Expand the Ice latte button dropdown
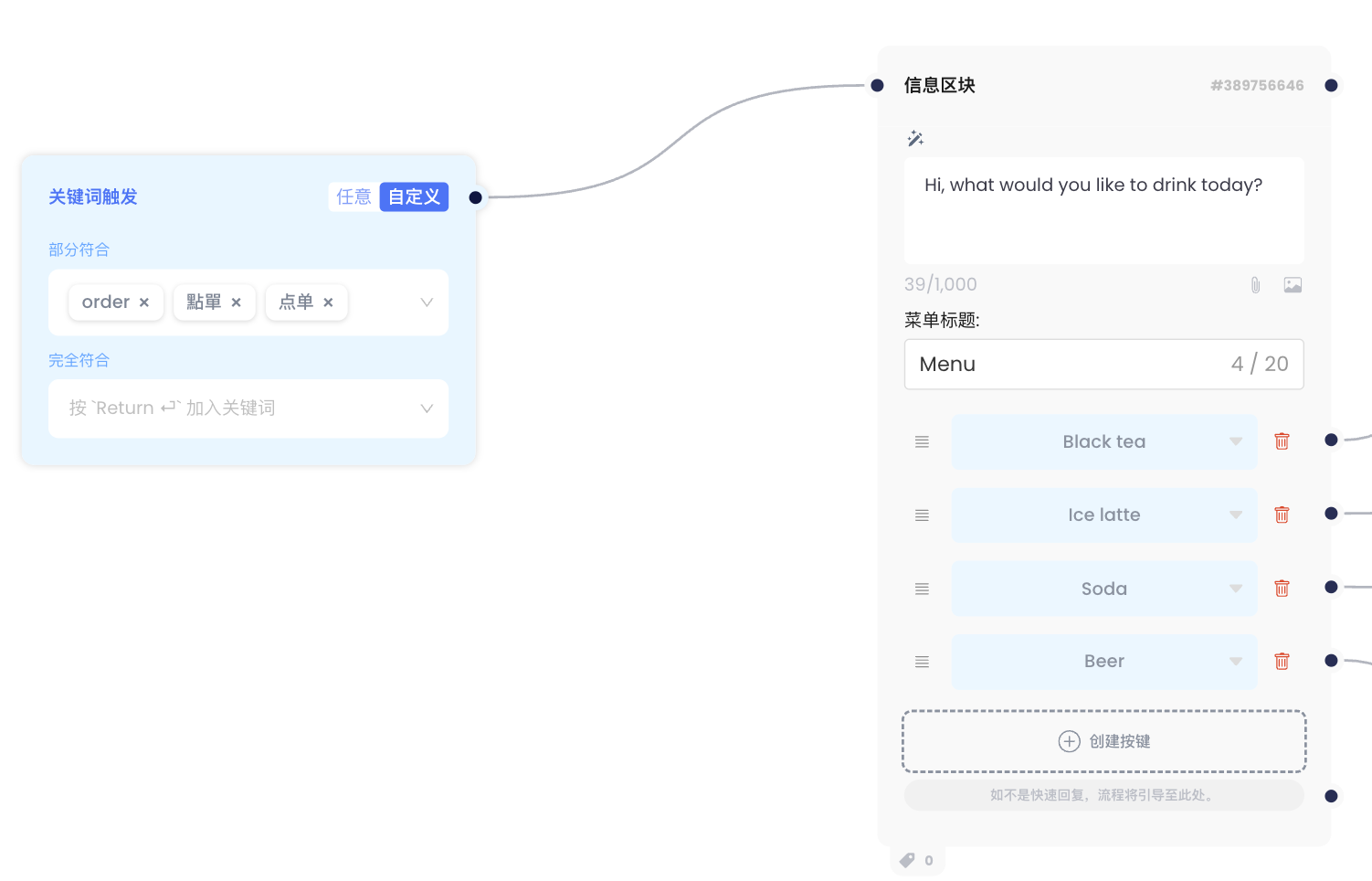 pyautogui.click(x=1235, y=515)
